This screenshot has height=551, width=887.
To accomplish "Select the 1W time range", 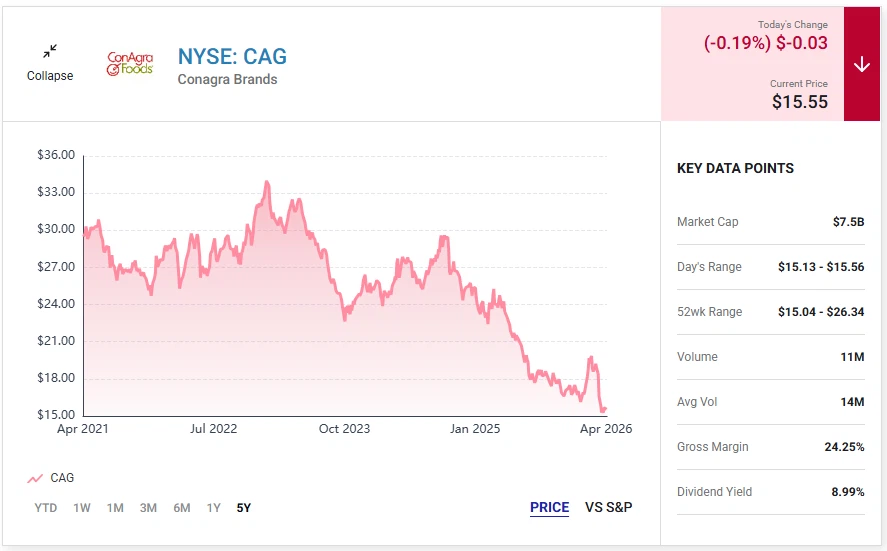I will tap(82, 508).
